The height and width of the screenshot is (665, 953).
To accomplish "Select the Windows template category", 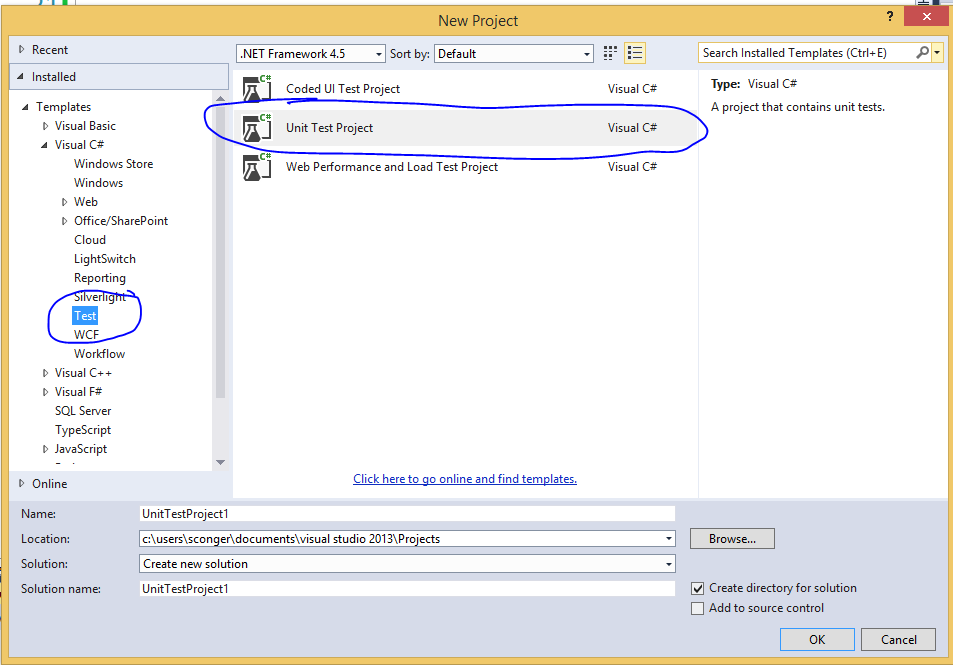I will [98, 182].
